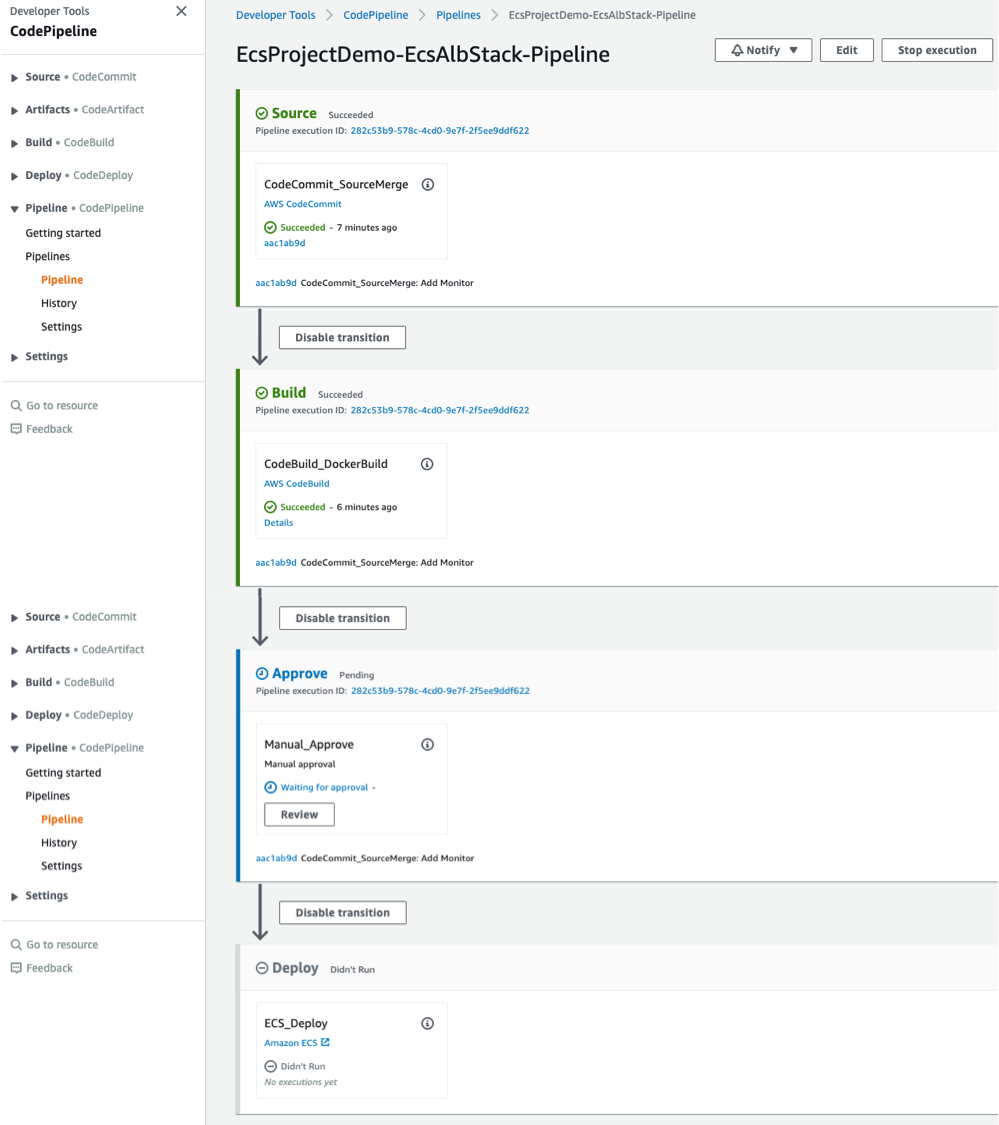
Task: Open Source stage pipeline execution ID link
Action: [x=440, y=131]
